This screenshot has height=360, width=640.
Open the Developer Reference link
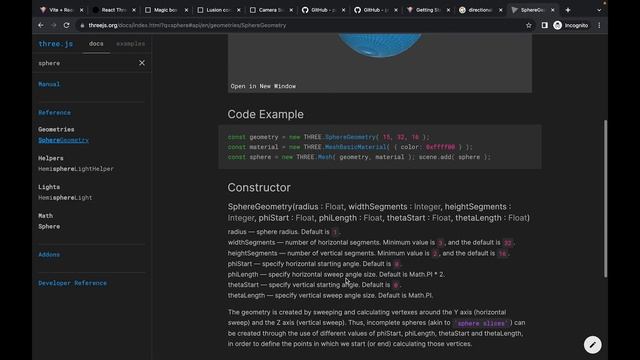(x=72, y=283)
